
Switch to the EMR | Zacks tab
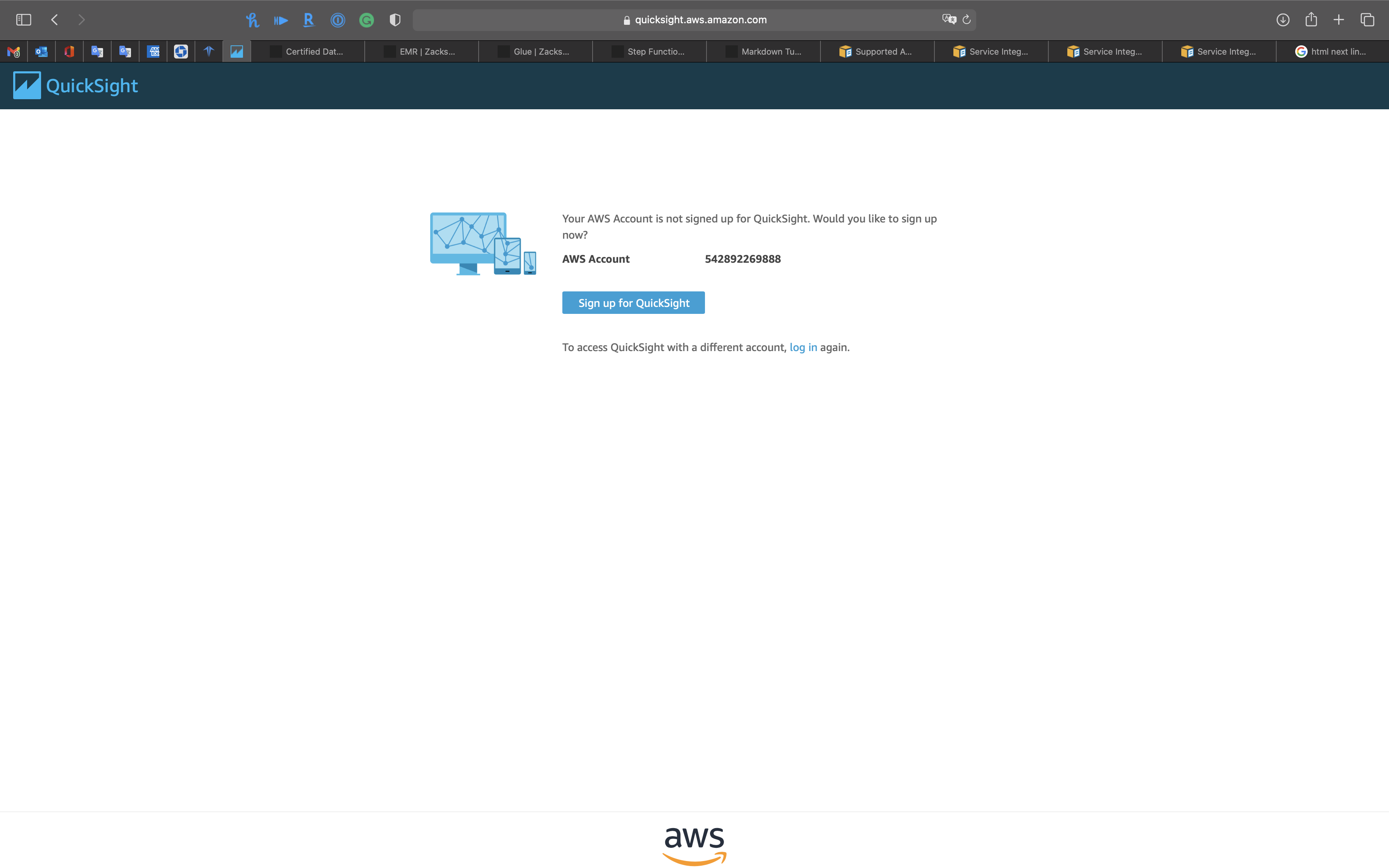click(x=421, y=52)
